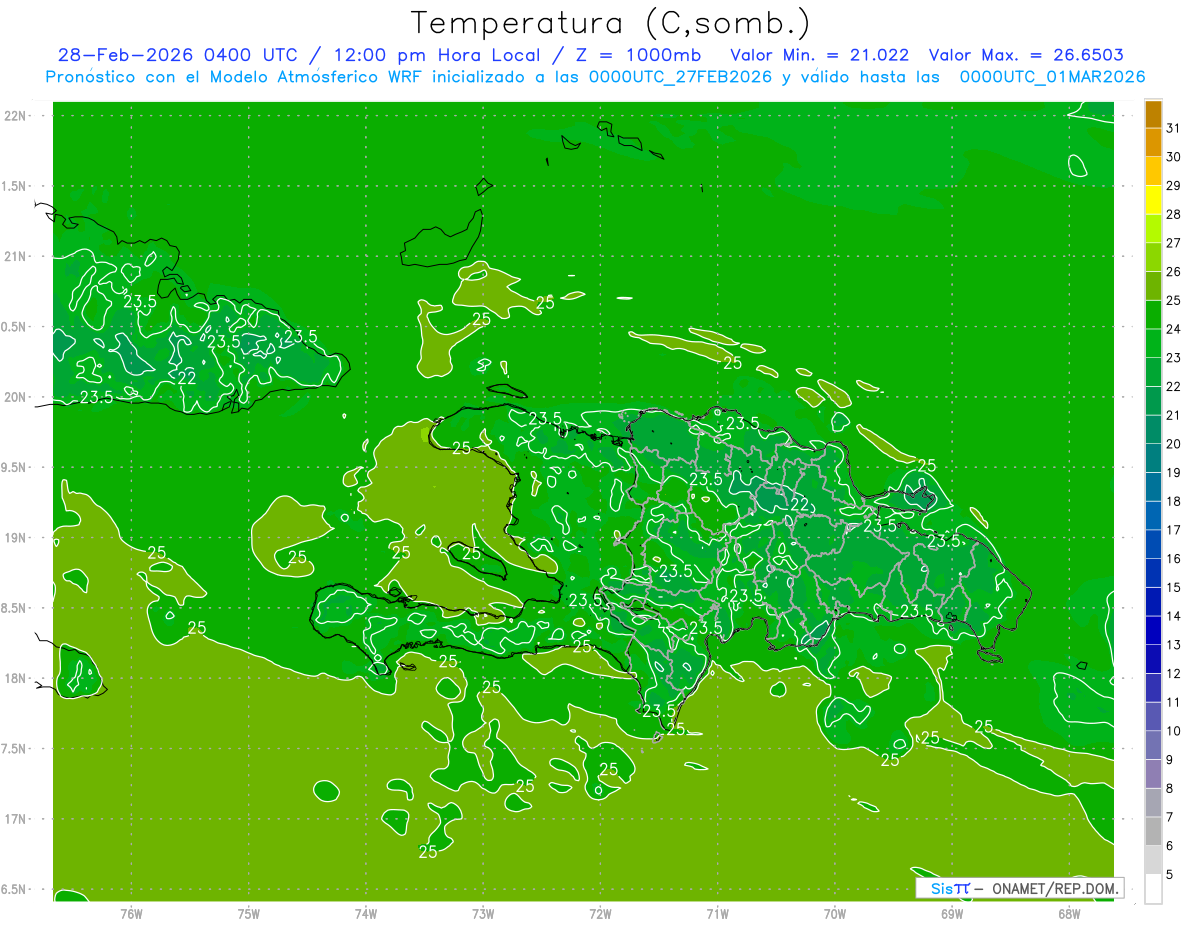Click the '9.5N' latitude axis label
This screenshot has width=1200, height=927.
pos(15,467)
